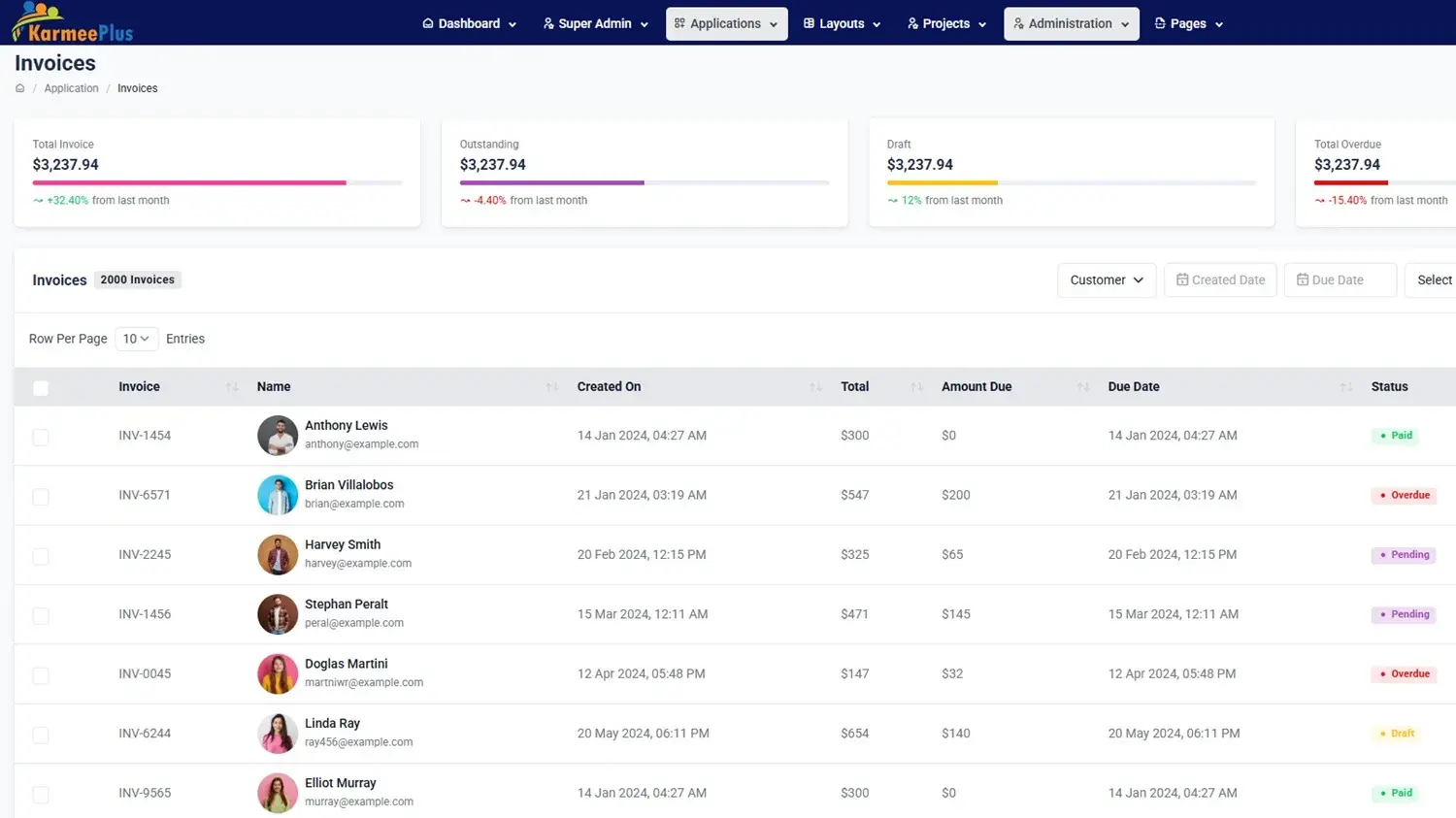Click the Total Invoice pink progress bar
Screen dimensions: 1456x818
pos(189,182)
